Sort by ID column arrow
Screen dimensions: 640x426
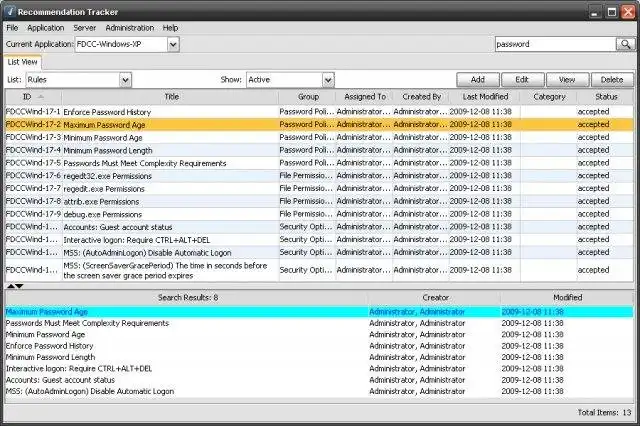pos(40,97)
